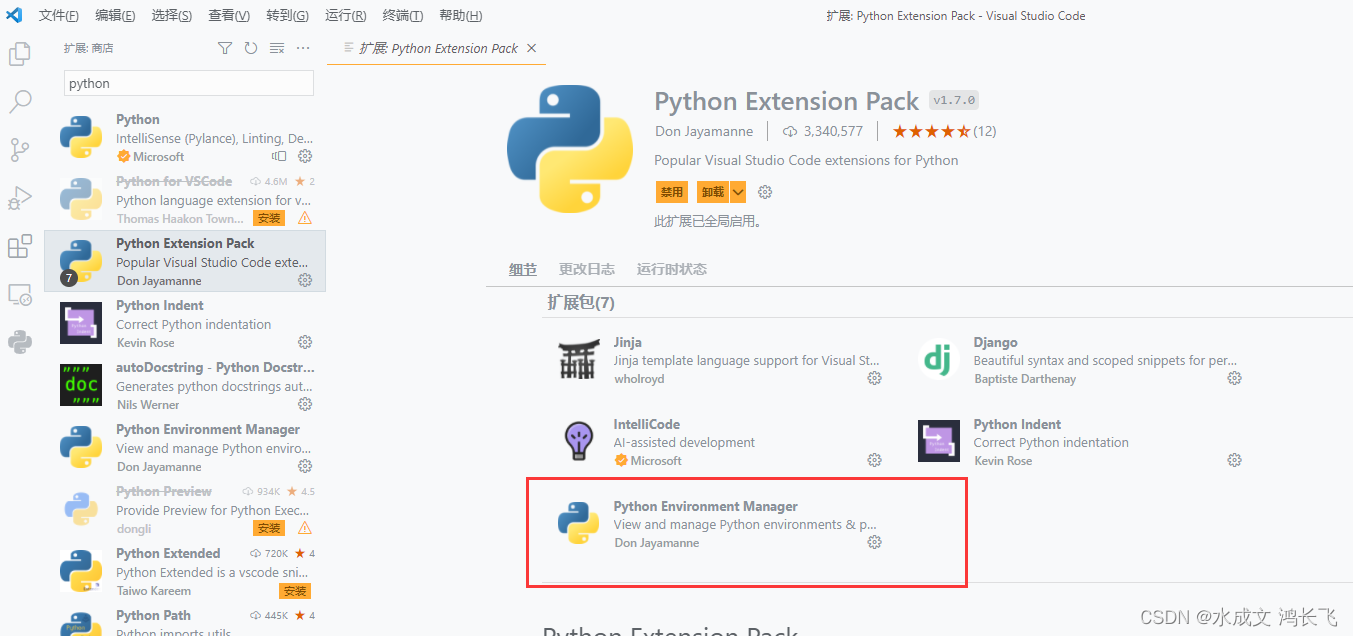Install Python Preview extension
Image resolution: width=1353 pixels, height=636 pixels.
coord(269,528)
